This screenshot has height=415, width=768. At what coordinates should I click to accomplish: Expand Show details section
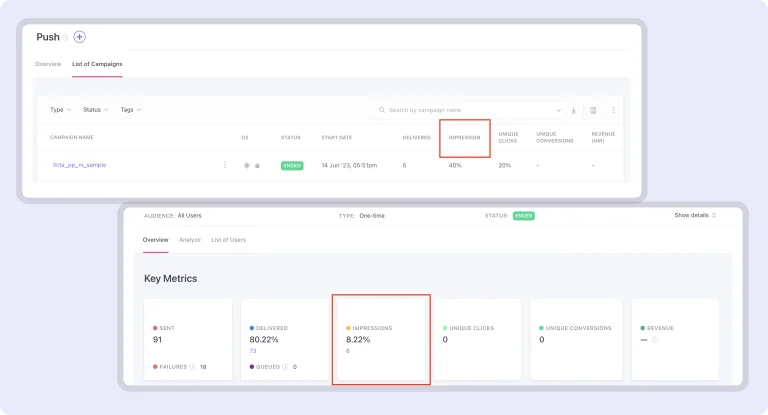695,215
